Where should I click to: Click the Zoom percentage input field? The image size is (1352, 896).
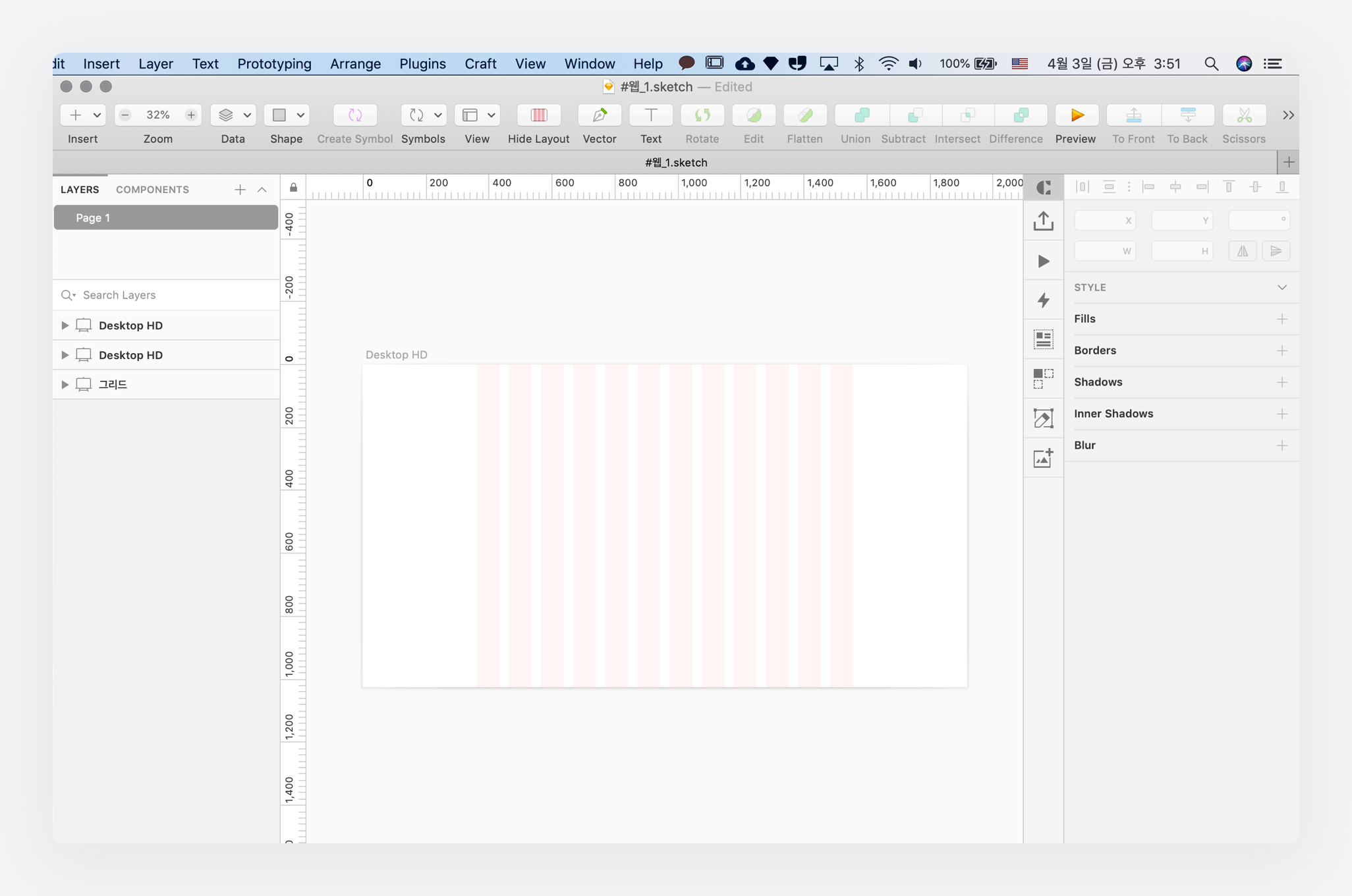click(157, 113)
